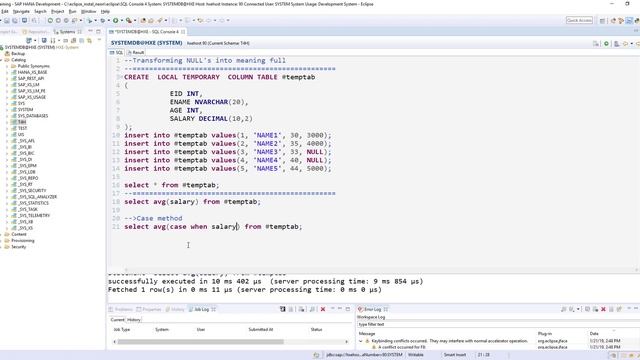Image resolution: width=640 pixels, height=360 pixels.
Task: Click the green Run icon in the toolbar
Action: (116, 20)
